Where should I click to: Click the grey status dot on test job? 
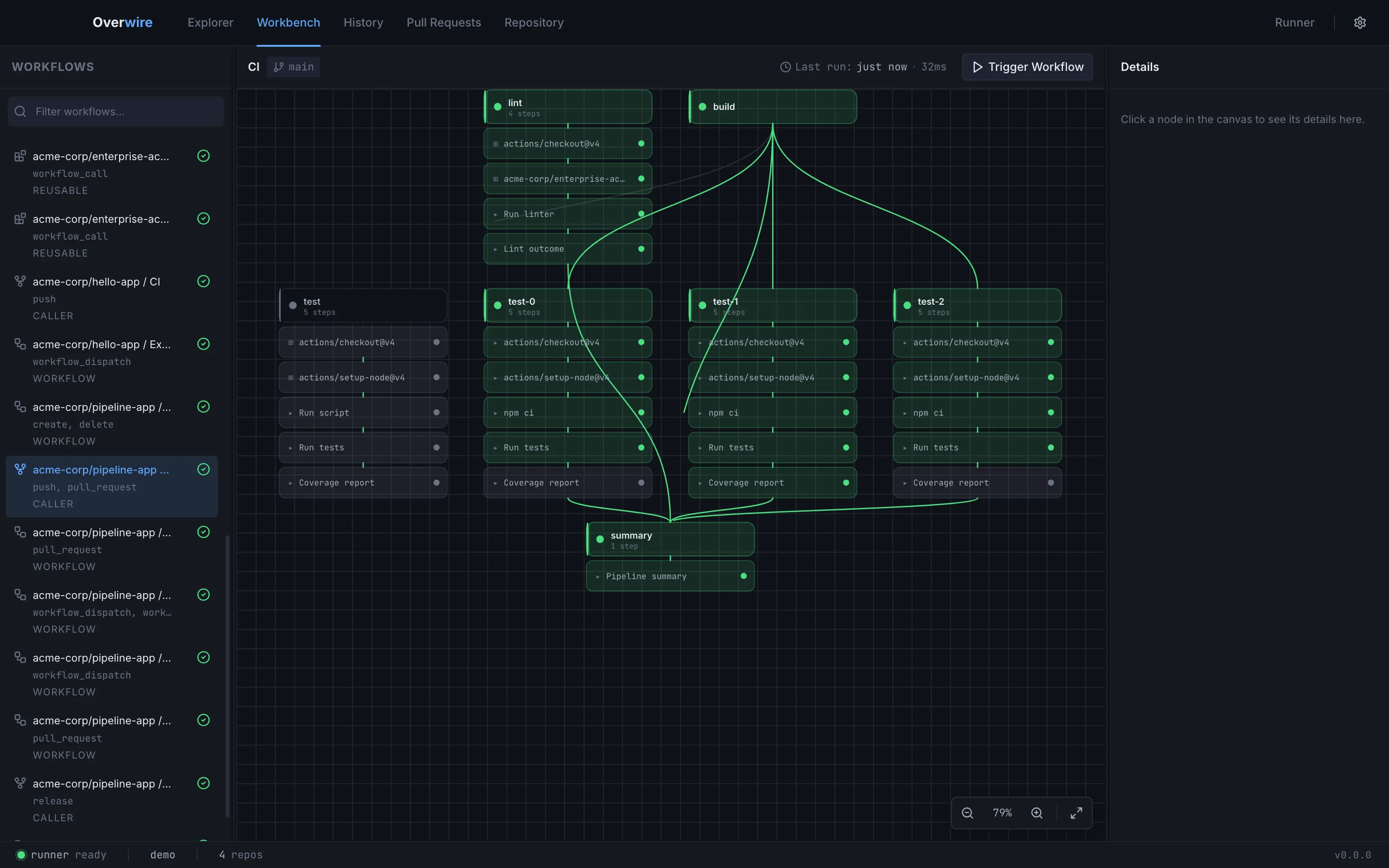click(293, 305)
